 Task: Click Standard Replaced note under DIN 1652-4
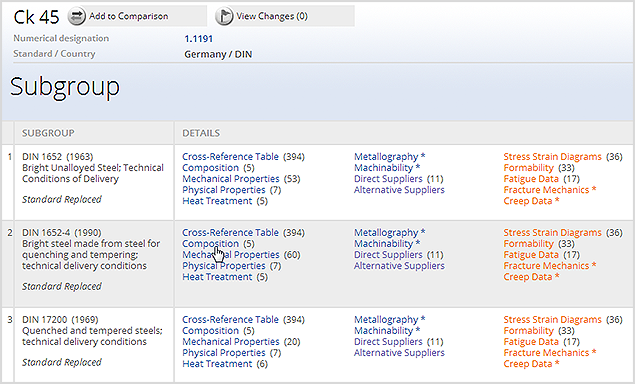click(62, 286)
